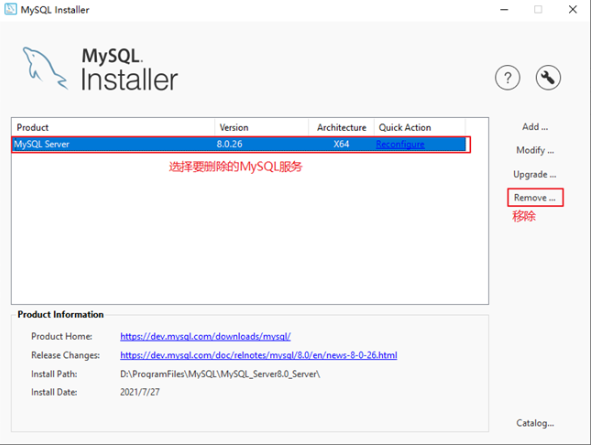This screenshot has height=446, width=592.
Task: Open the help question mark icon
Action: pos(507,78)
